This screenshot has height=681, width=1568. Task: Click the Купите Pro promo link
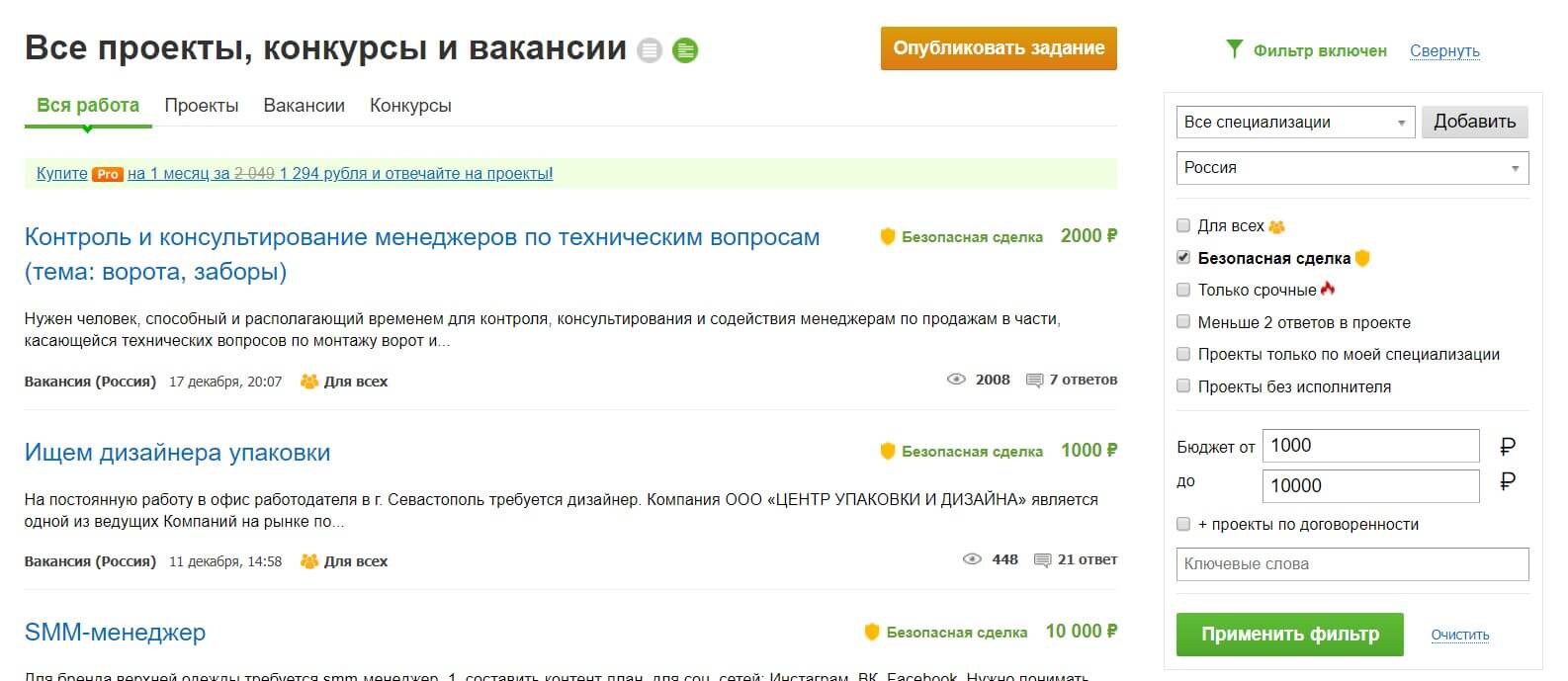pos(295,174)
